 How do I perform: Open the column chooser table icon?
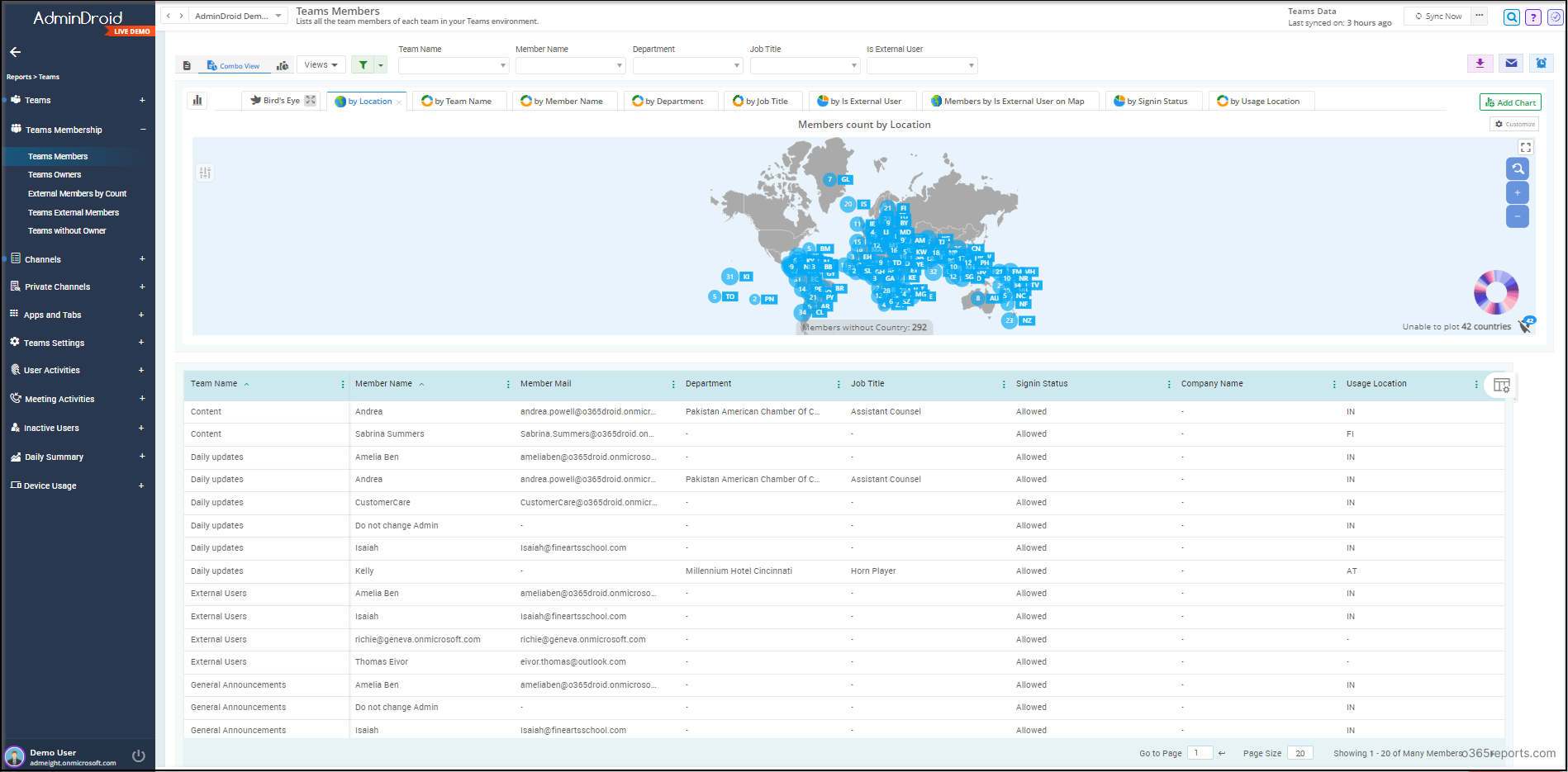(x=1502, y=385)
